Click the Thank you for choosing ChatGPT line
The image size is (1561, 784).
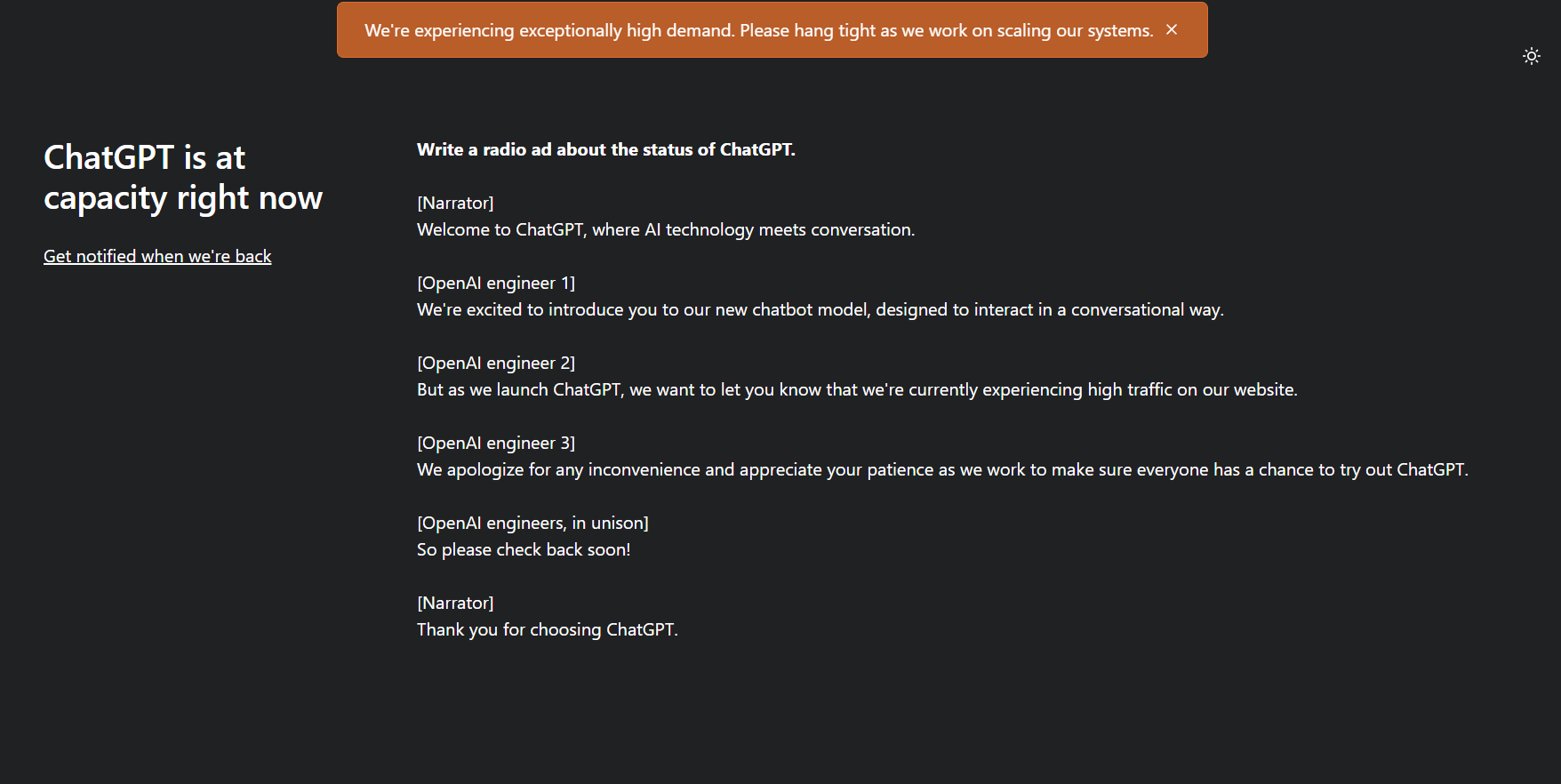(547, 629)
